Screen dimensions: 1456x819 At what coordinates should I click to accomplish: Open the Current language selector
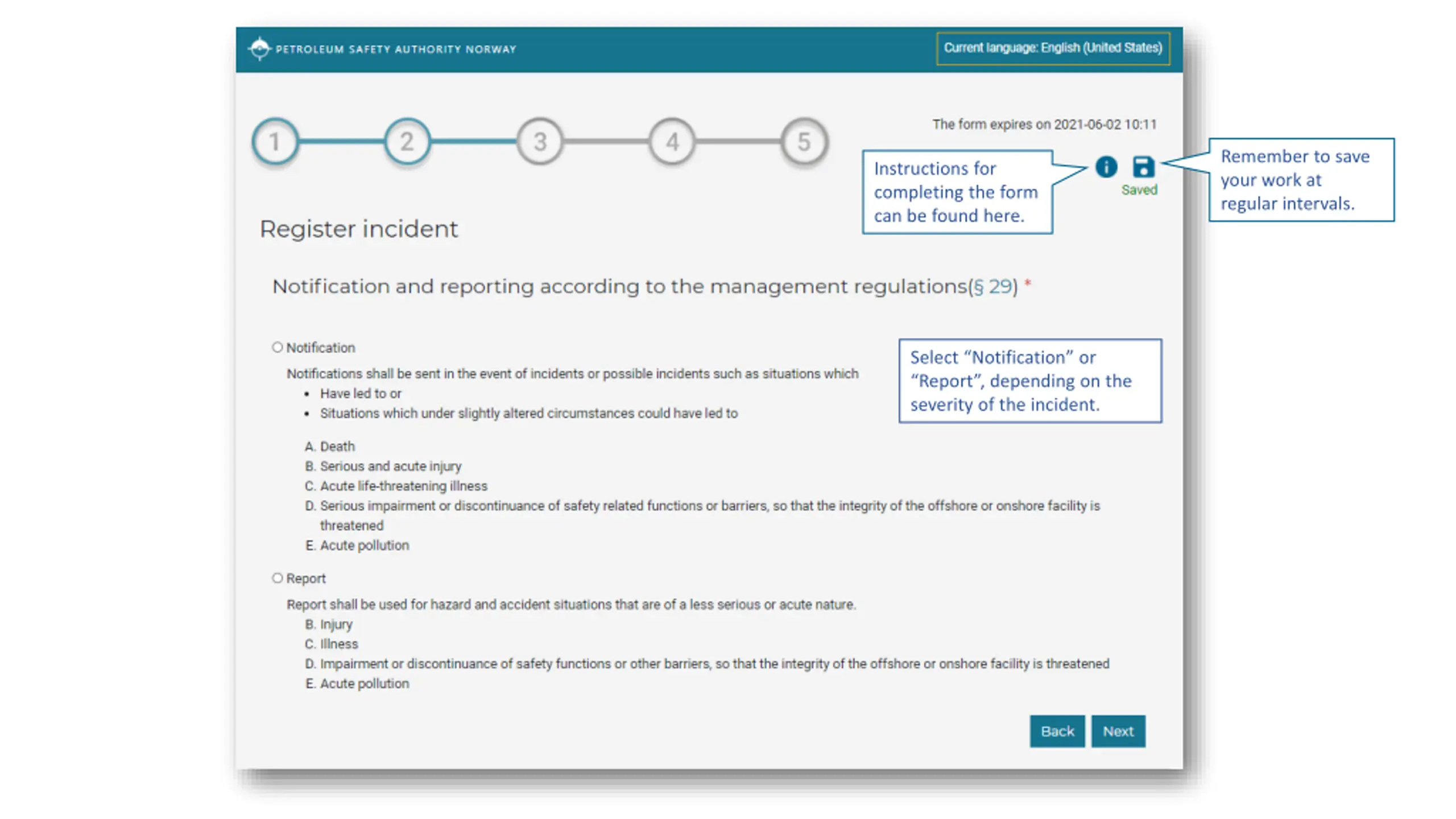tap(1053, 48)
